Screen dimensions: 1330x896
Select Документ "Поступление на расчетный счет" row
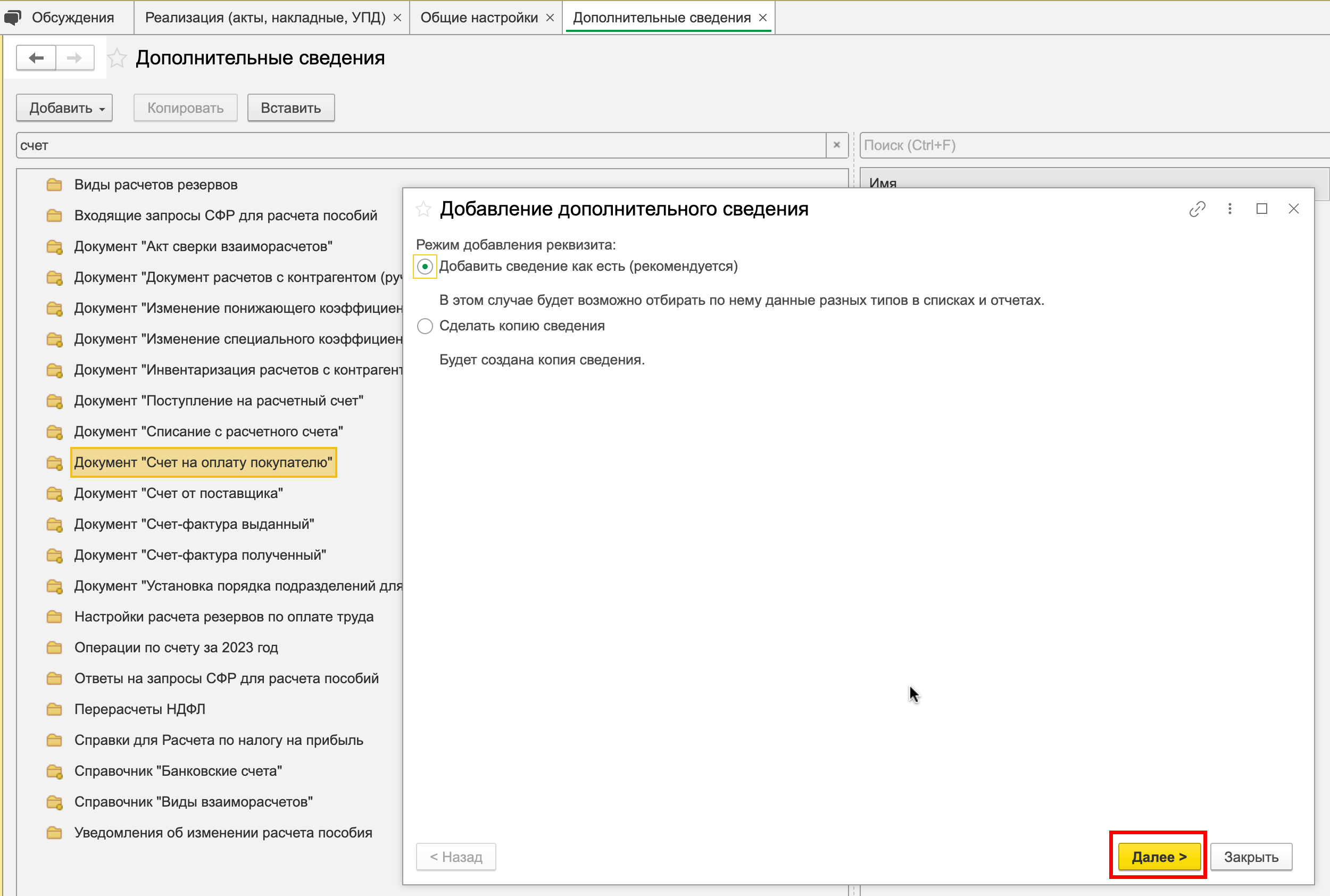click(x=219, y=401)
